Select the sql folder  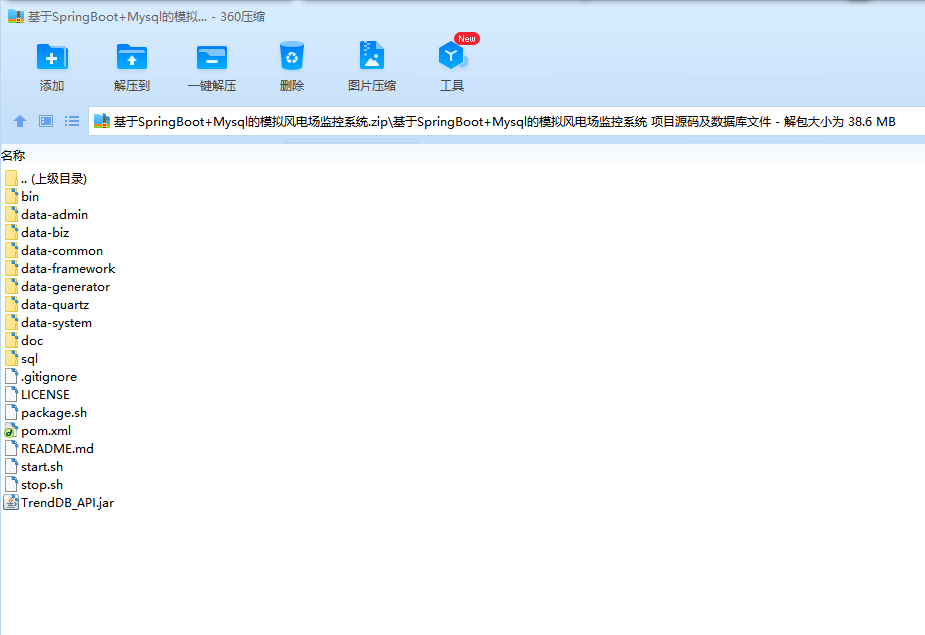tap(21, 359)
